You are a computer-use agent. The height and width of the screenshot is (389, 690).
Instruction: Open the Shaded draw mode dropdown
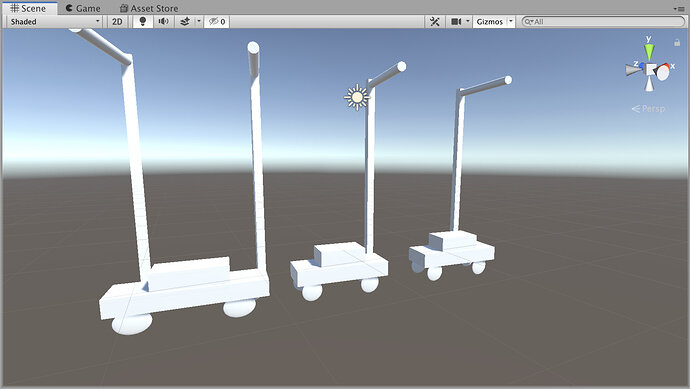pyautogui.click(x=55, y=22)
